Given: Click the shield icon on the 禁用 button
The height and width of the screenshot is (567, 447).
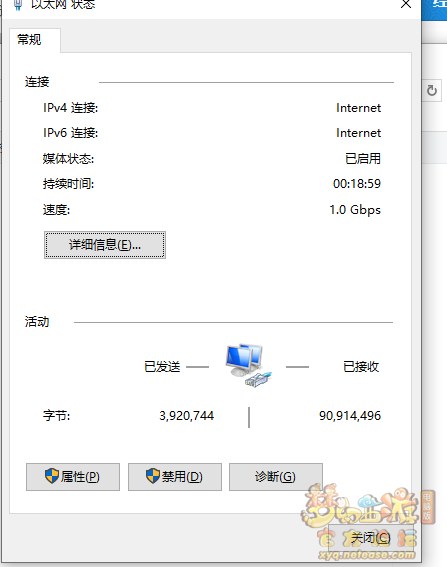Looking at the screenshot, I should point(153,476).
